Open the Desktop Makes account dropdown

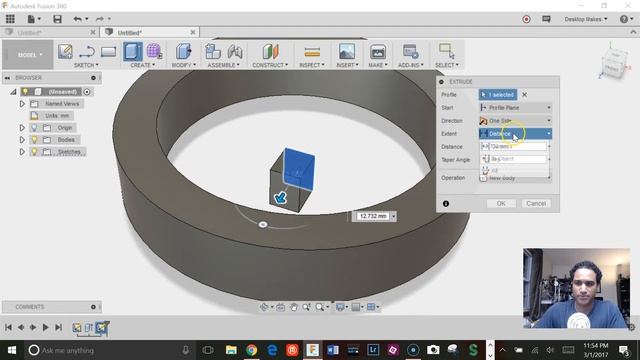click(x=586, y=19)
